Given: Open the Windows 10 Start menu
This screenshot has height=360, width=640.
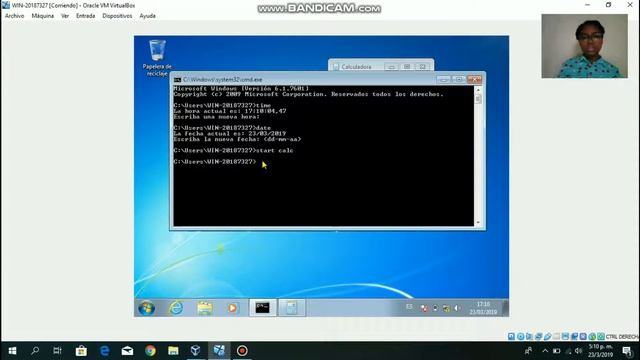Looking at the screenshot, I should (12, 351).
